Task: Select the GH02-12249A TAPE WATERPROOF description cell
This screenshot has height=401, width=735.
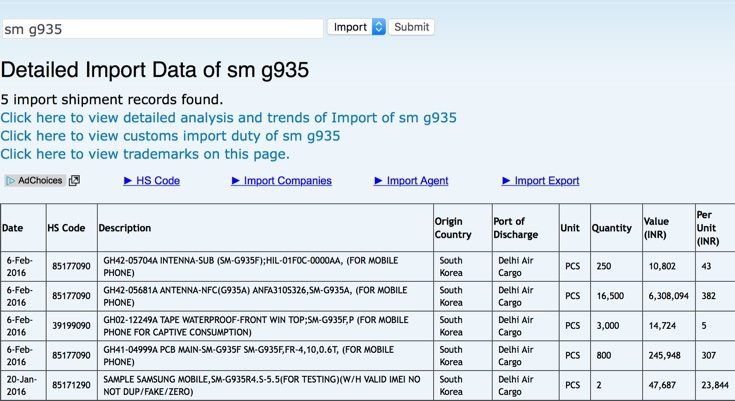Action: (265, 326)
